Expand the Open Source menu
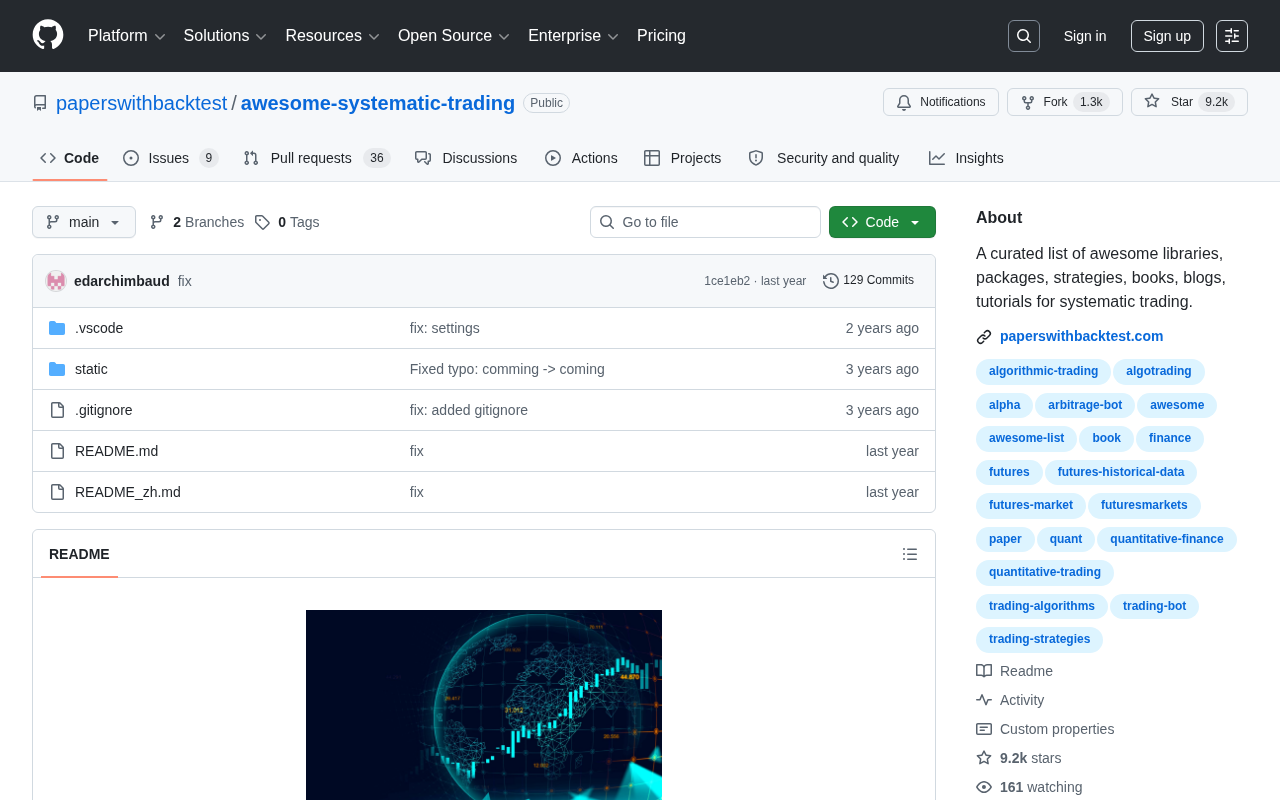This screenshot has width=1280, height=800. point(454,36)
